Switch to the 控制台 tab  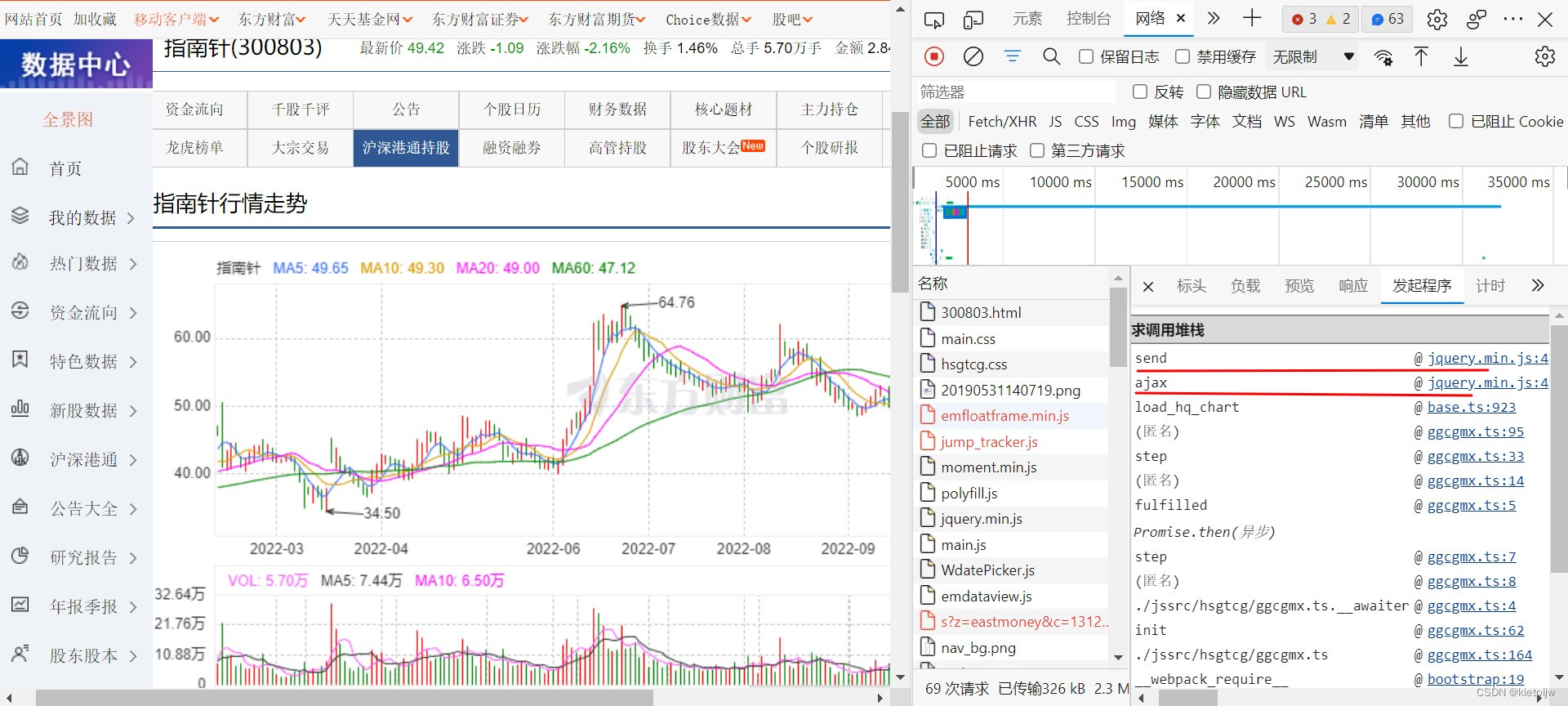(1089, 18)
